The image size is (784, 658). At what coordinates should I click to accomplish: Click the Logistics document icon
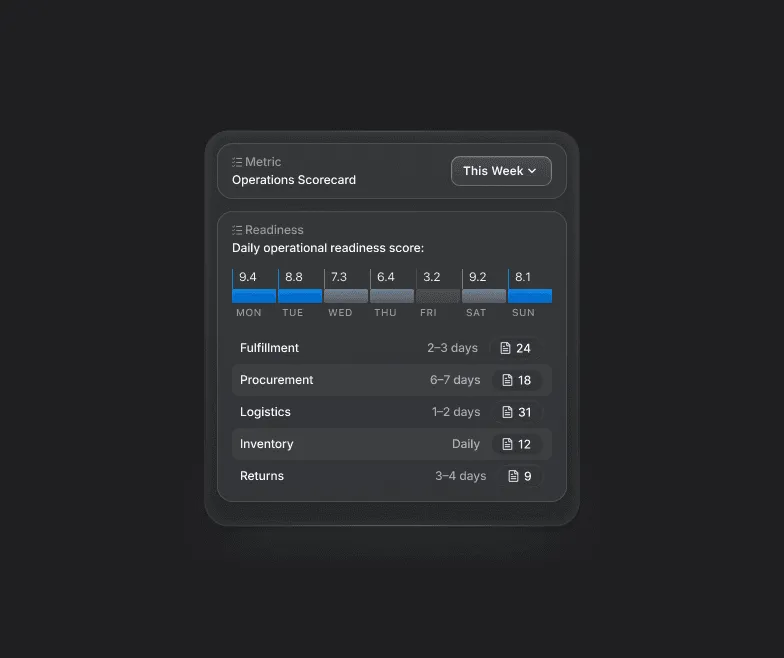508,412
